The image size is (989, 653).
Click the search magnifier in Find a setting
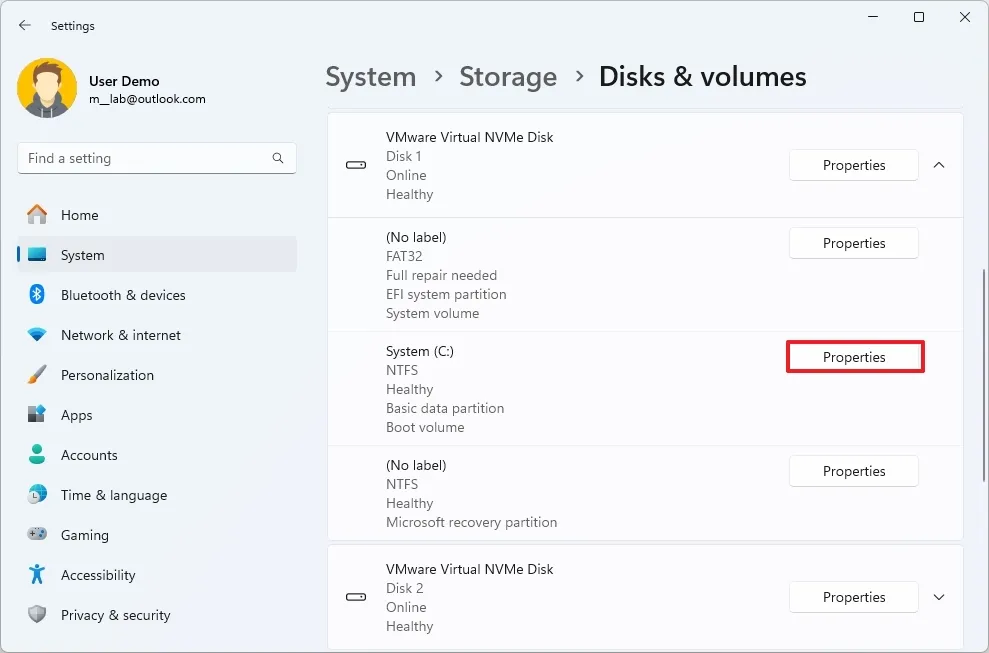tap(277, 158)
